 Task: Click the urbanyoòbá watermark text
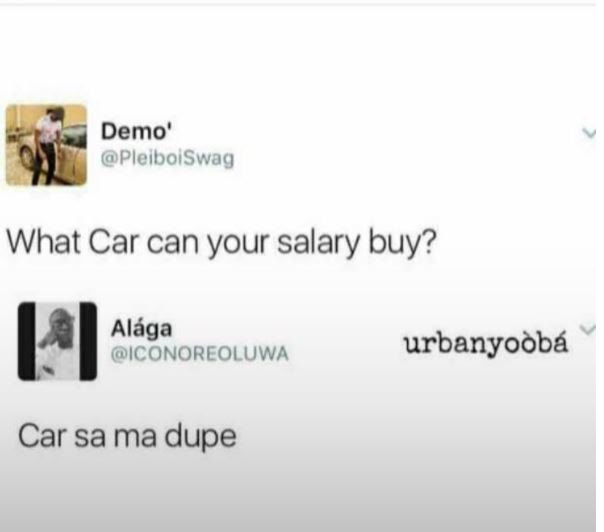[x=486, y=344]
